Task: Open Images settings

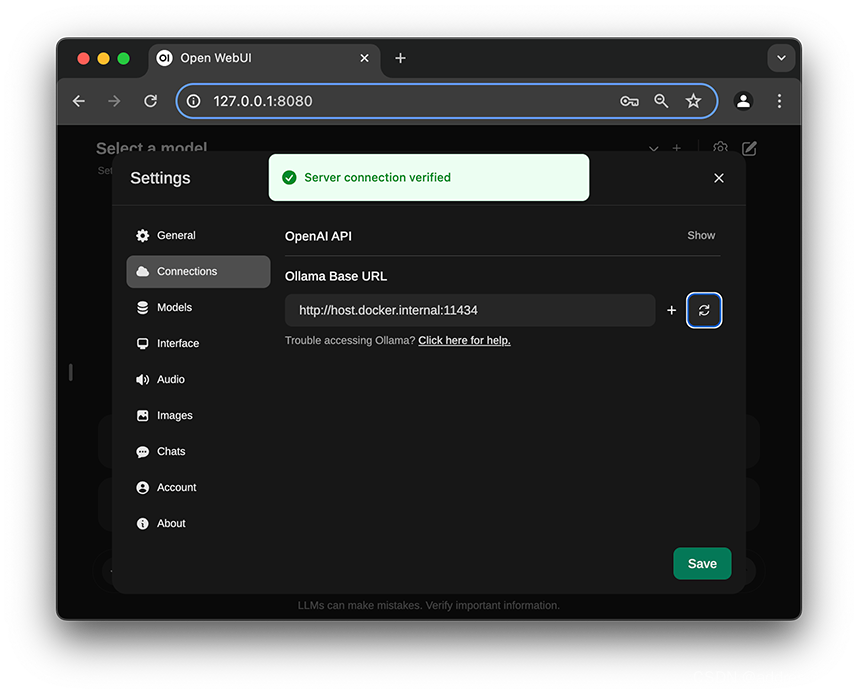Action: (198, 416)
